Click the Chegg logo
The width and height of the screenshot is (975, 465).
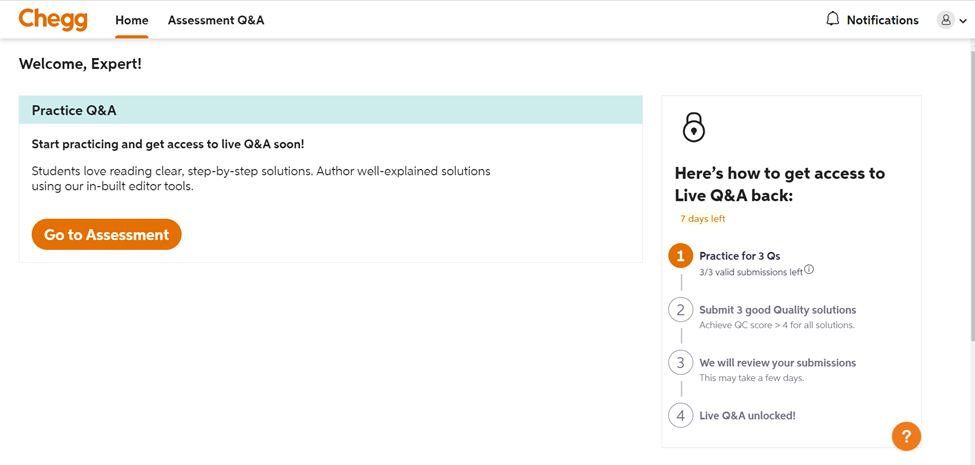coord(53,20)
